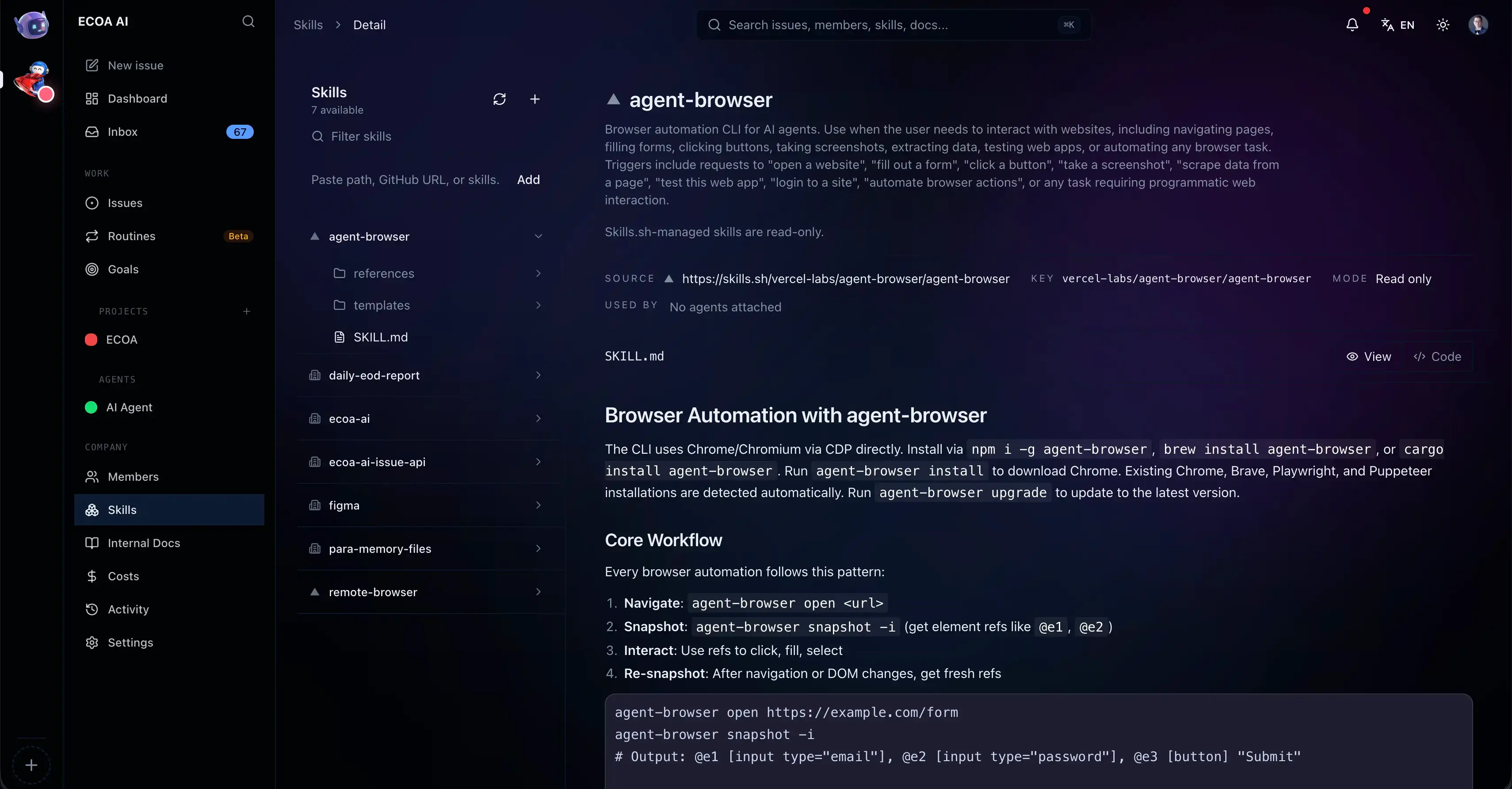Image resolution: width=1512 pixels, height=789 pixels.
Task: Click the Add button
Action: (528, 180)
